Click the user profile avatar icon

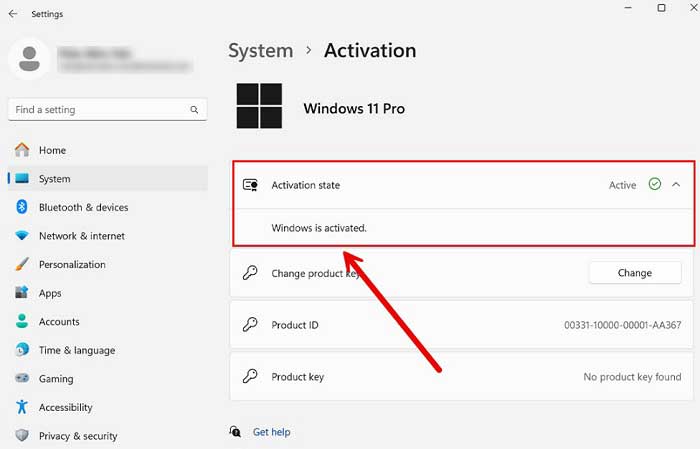(29, 59)
